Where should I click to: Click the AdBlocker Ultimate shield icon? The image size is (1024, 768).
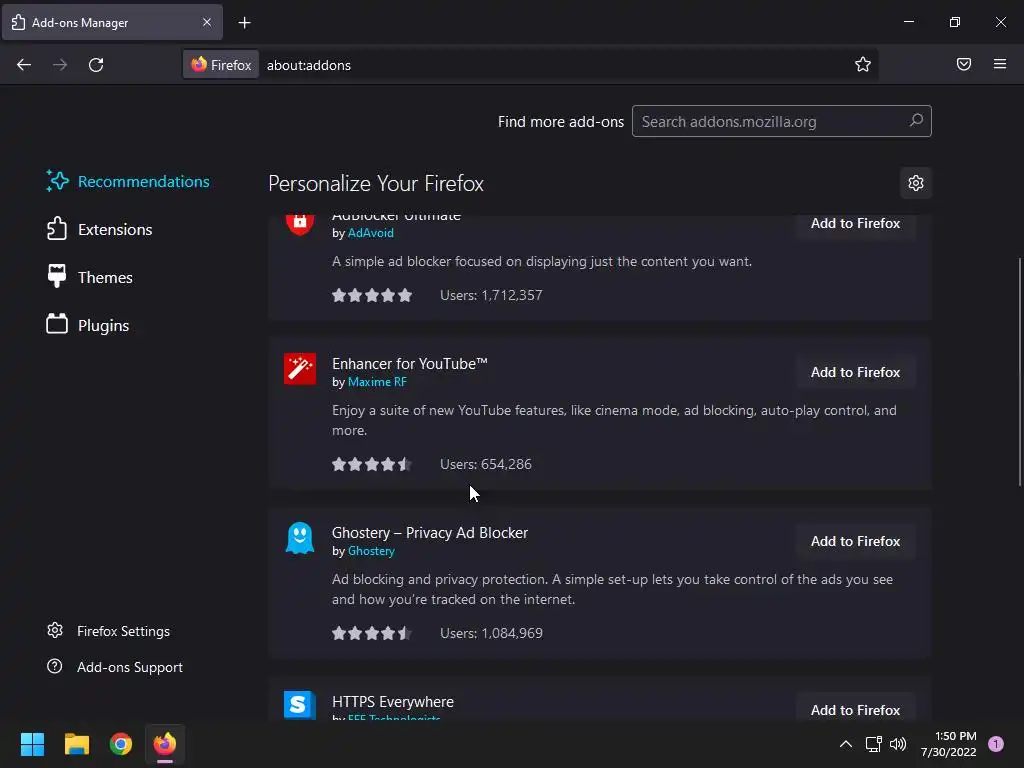300,224
